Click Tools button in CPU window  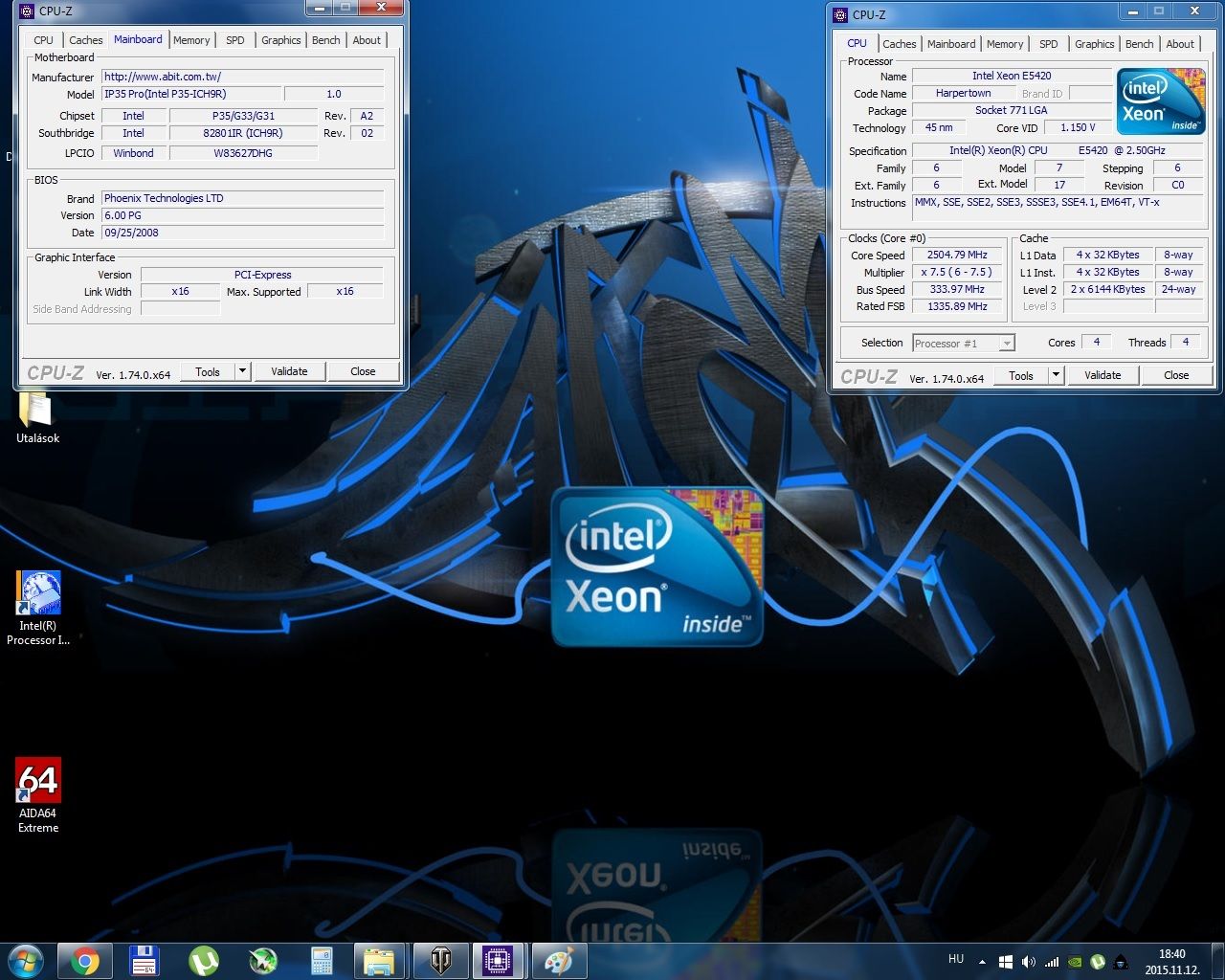(x=1021, y=375)
